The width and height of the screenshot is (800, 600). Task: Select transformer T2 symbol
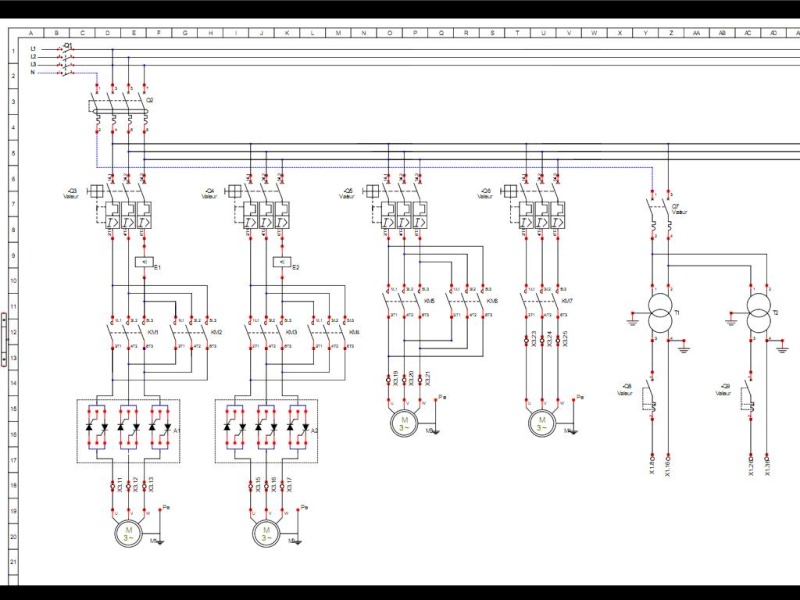(x=759, y=313)
